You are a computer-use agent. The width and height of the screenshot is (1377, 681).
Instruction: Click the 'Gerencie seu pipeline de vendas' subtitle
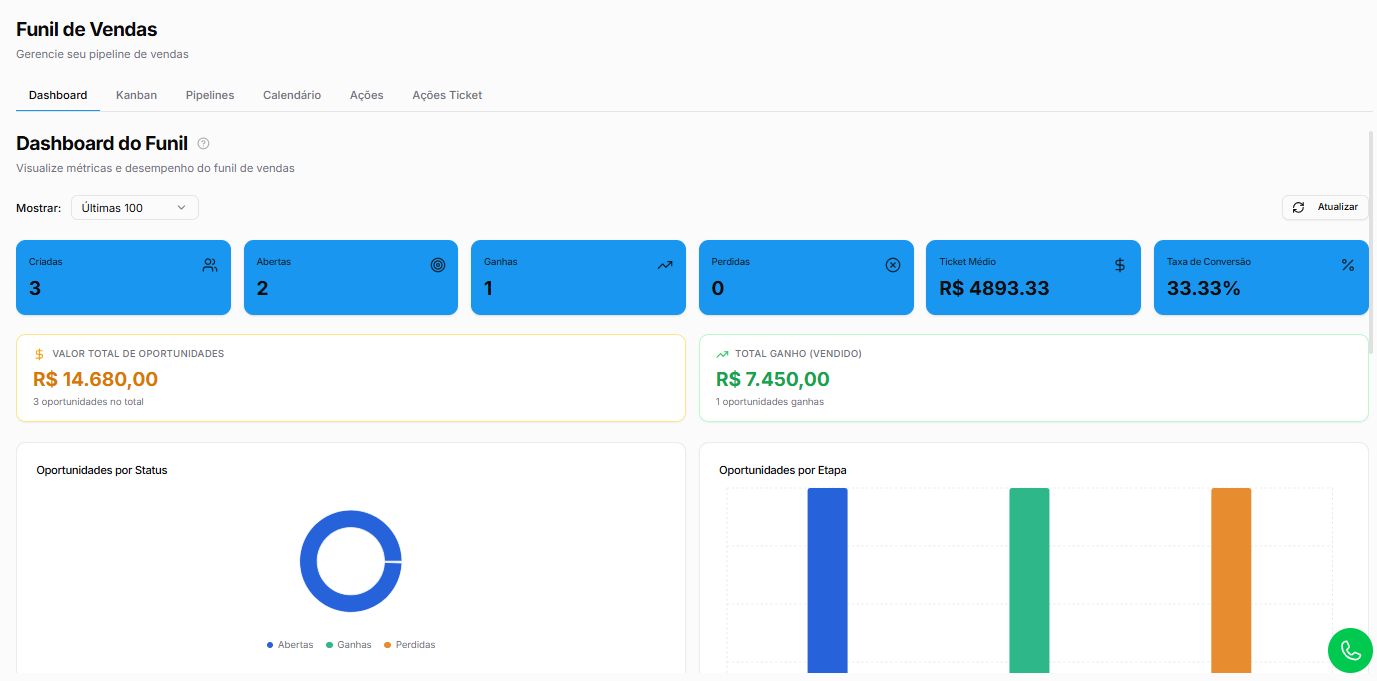tap(102, 54)
